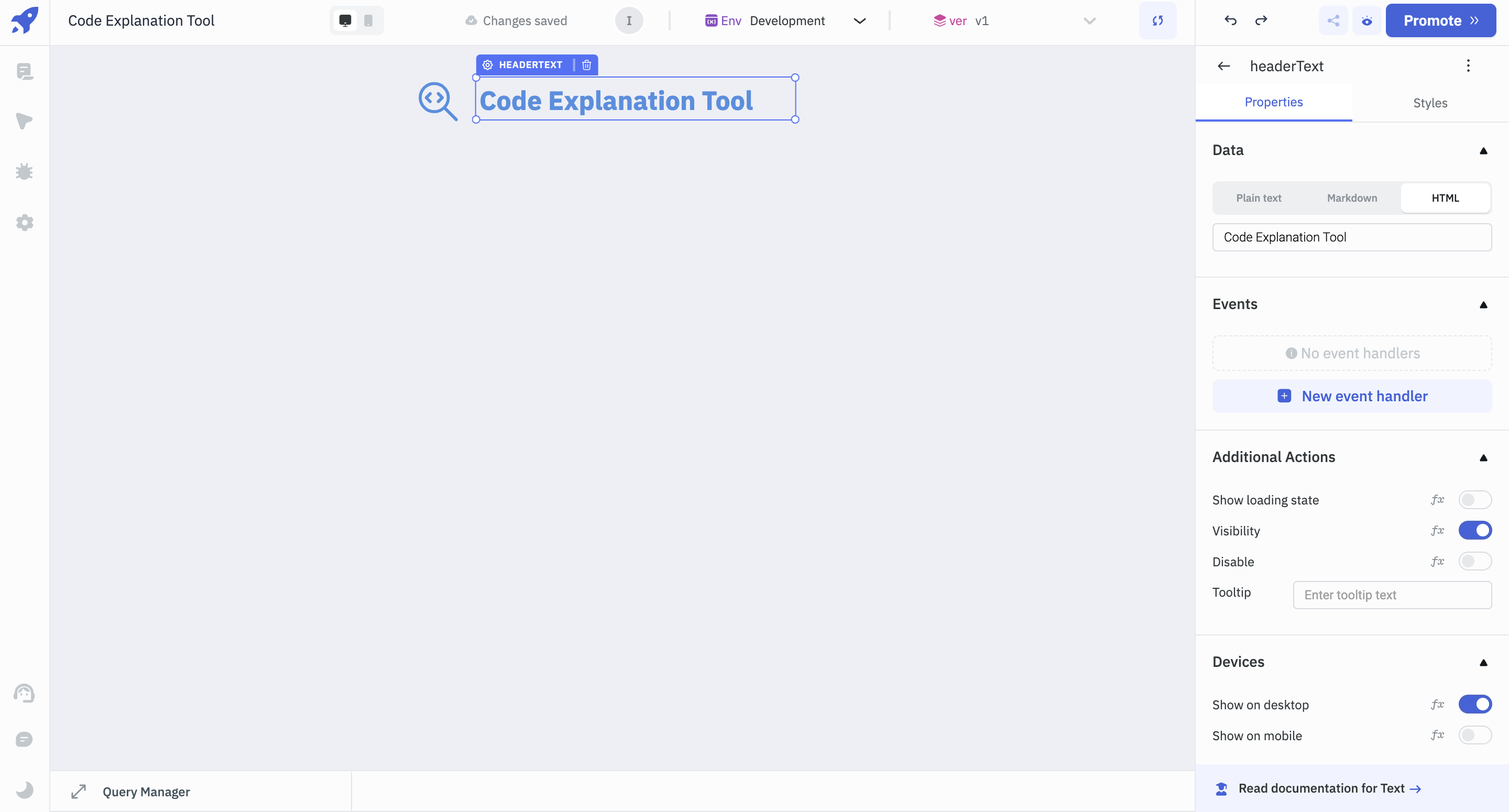Click the redo arrow icon
The image size is (1509, 812).
[1261, 20]
